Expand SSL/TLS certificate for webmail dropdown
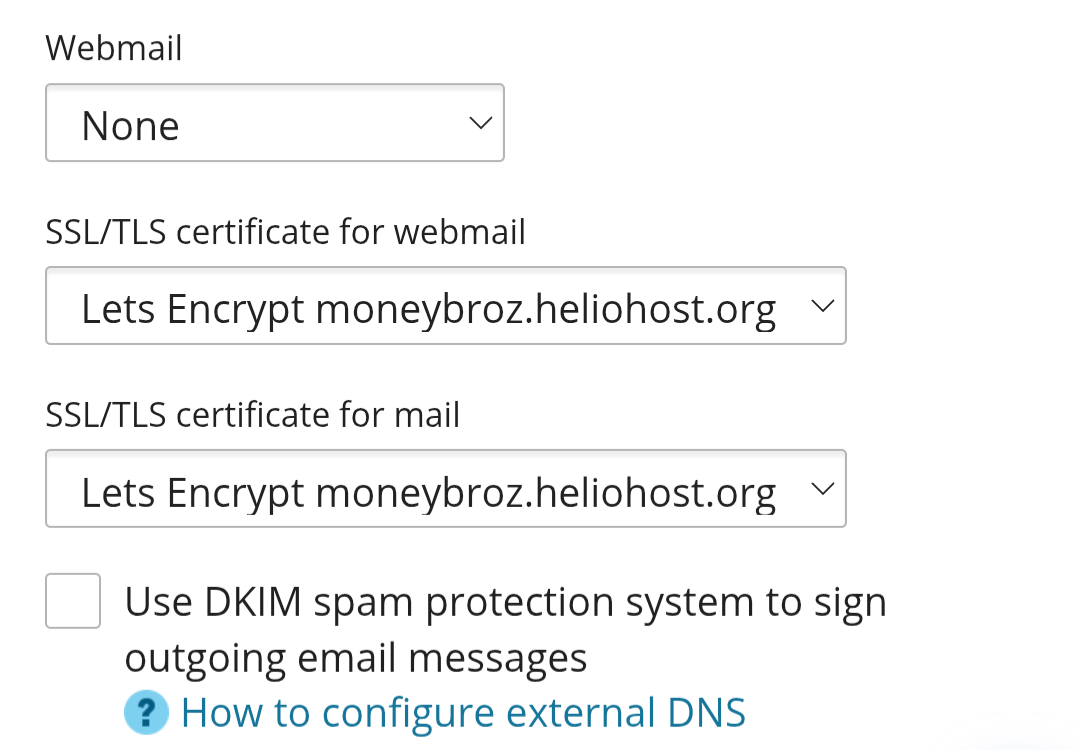Screen dimensions: 1080x750 446,305
